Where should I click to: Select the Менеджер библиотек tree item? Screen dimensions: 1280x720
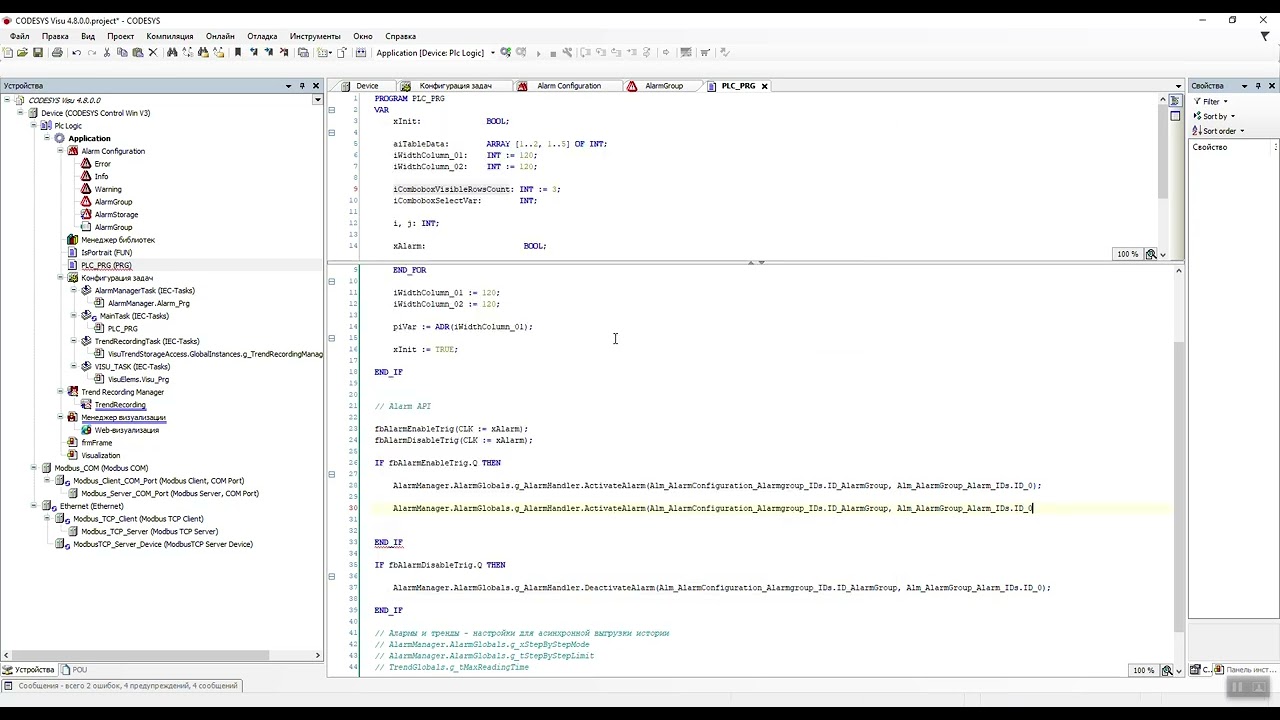[118, 240]
